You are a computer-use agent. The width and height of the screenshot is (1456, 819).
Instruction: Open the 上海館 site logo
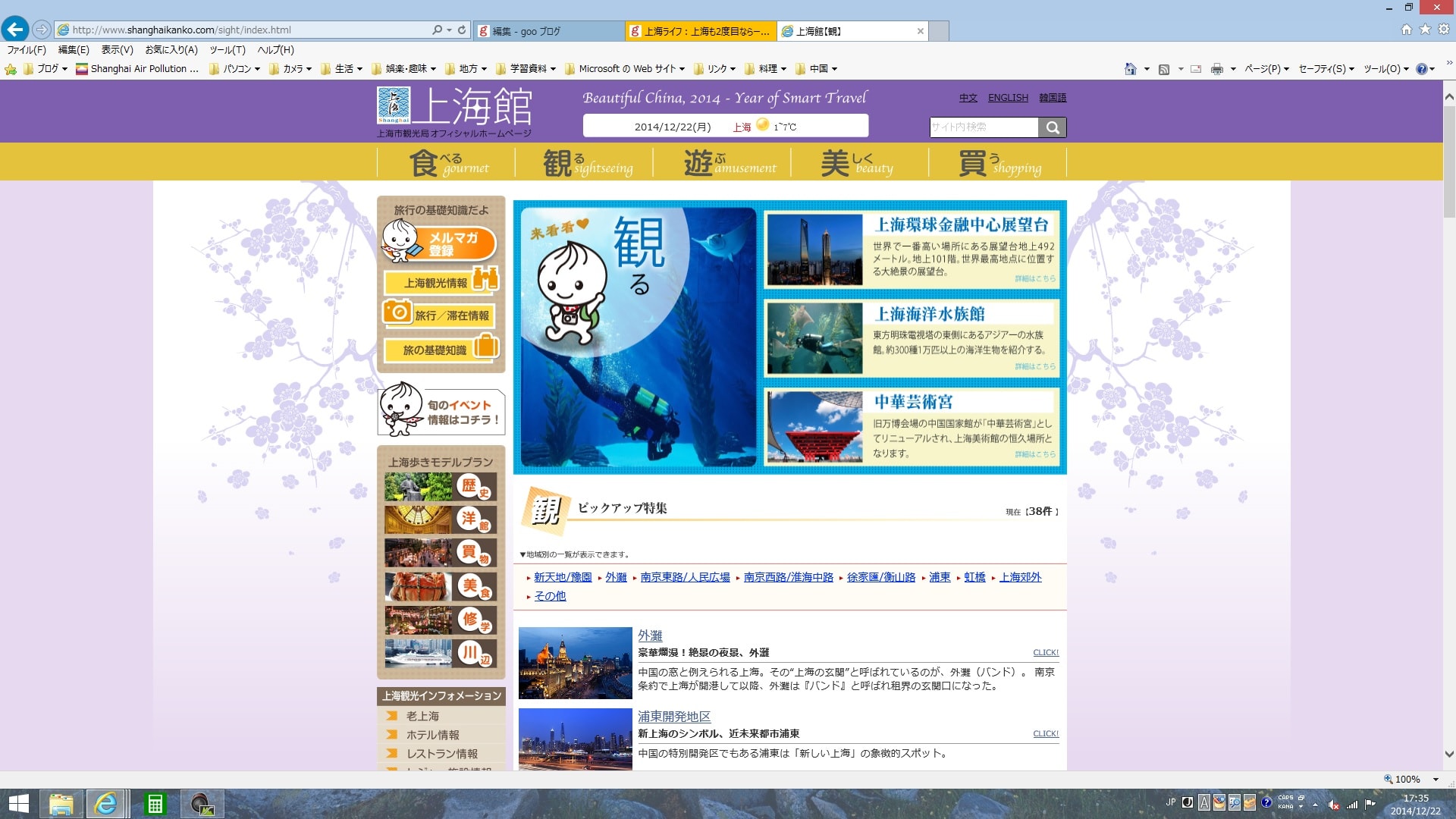455,111
